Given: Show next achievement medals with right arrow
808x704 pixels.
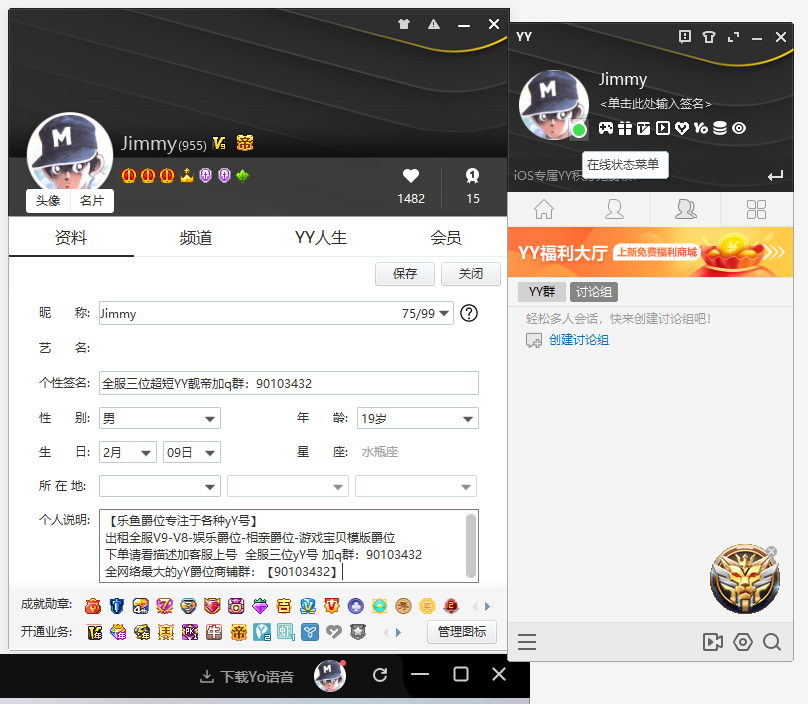Looking at the screenshot, I should pos(487,607).
